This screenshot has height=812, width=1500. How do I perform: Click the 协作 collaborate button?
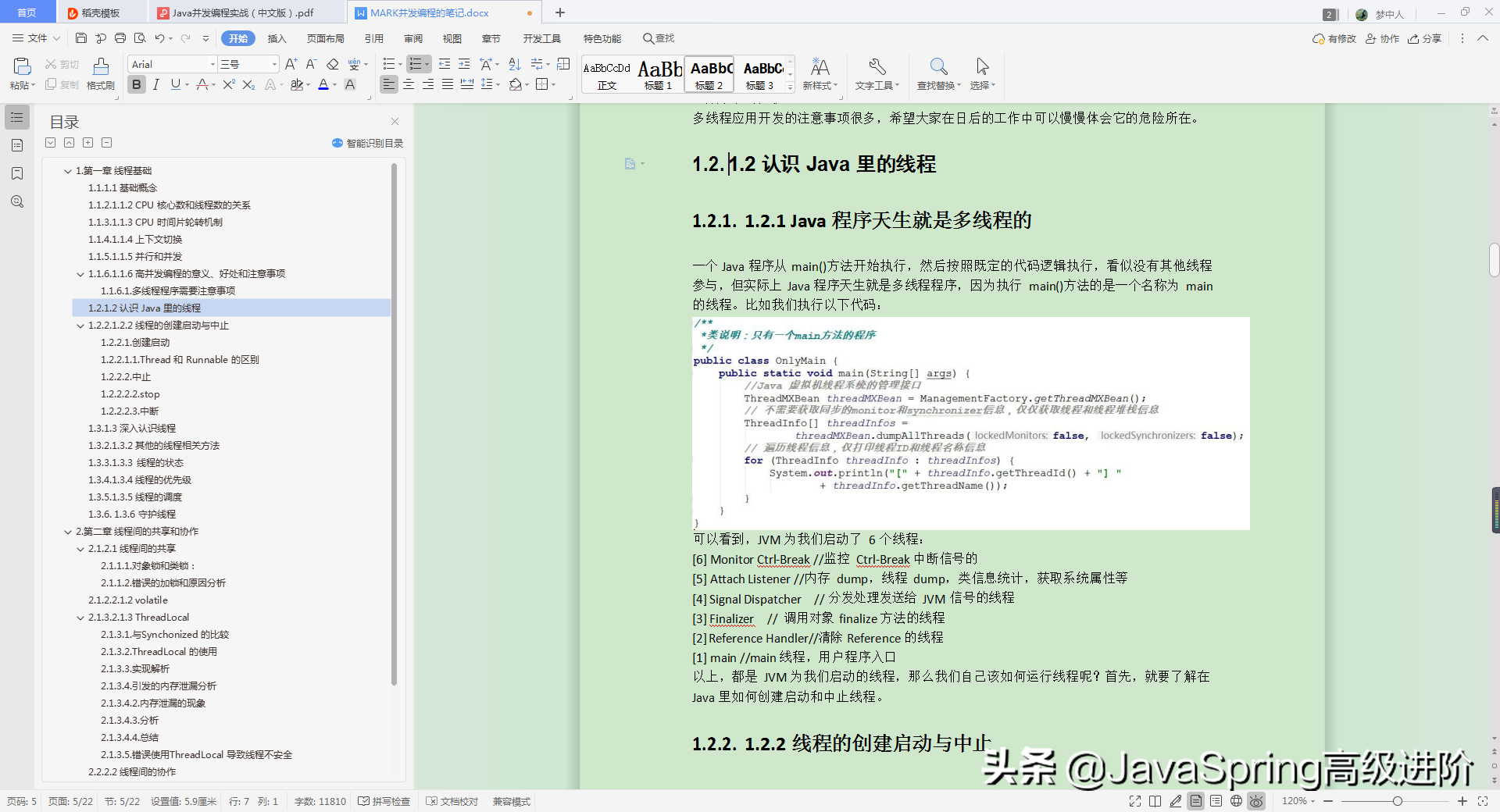1382,38
